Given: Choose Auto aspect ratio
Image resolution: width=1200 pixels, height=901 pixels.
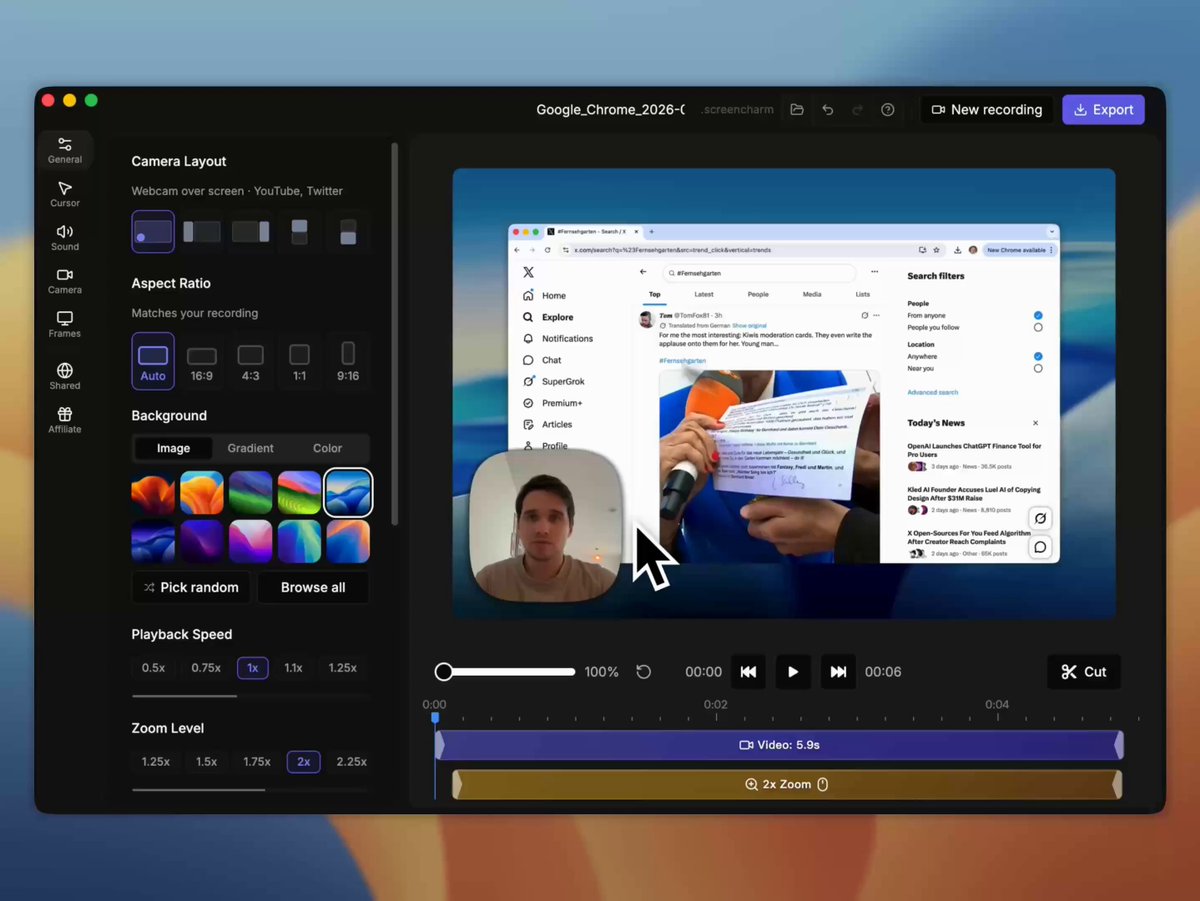Looking at the screenshot, I should click(x=153, y=361).
